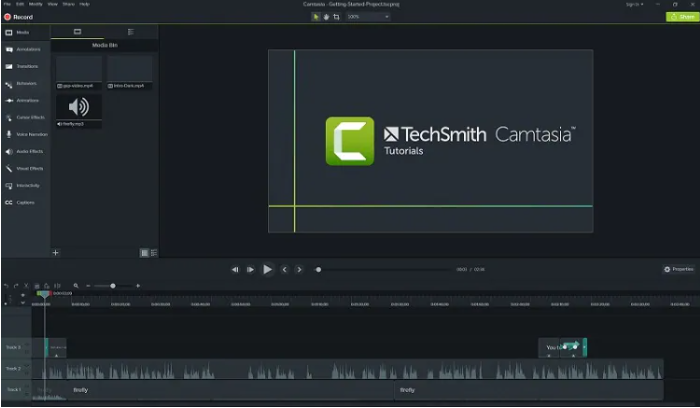Image resolution: width=700 pixels, height=408 pixels.
Task: Open the Animations panel
Action: [25, 100]
